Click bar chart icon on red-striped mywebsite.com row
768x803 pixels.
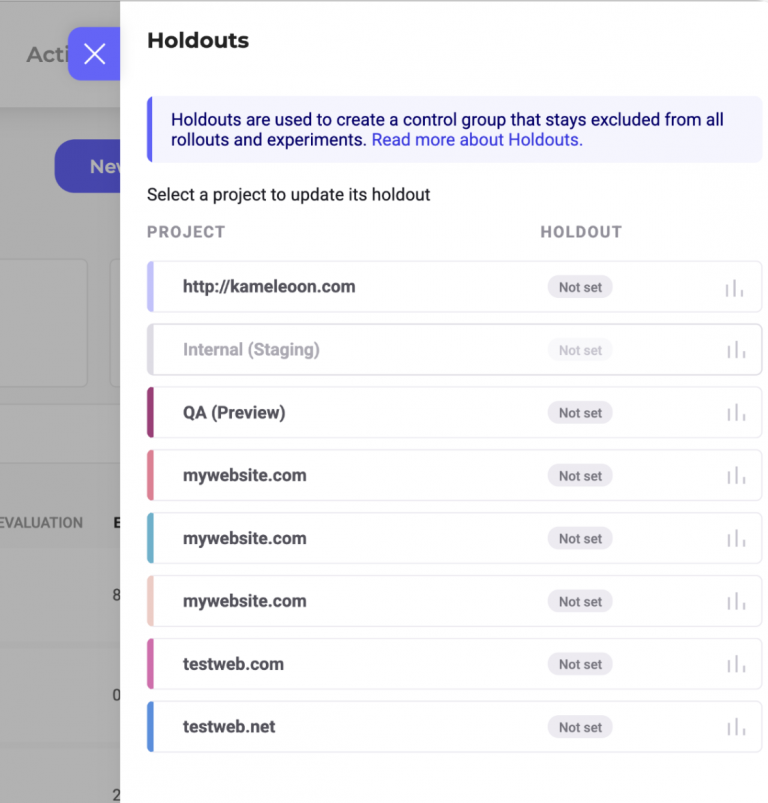point(735,476)
